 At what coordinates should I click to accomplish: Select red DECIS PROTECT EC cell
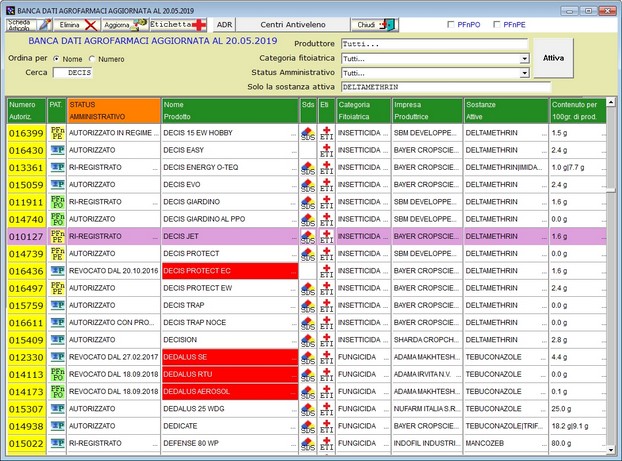(x=230, y=271)
